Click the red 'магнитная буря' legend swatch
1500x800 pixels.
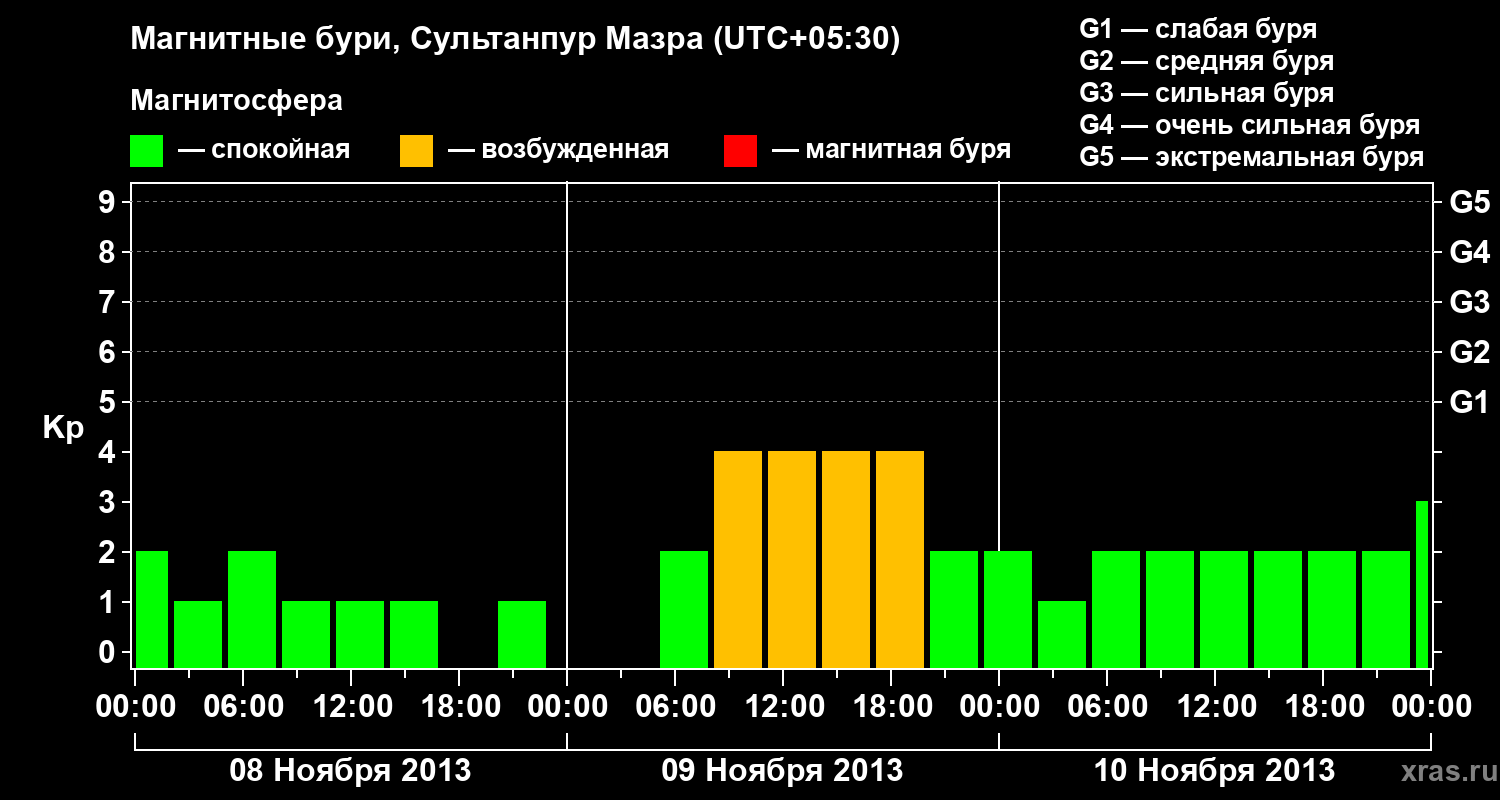tap(740, 151)
